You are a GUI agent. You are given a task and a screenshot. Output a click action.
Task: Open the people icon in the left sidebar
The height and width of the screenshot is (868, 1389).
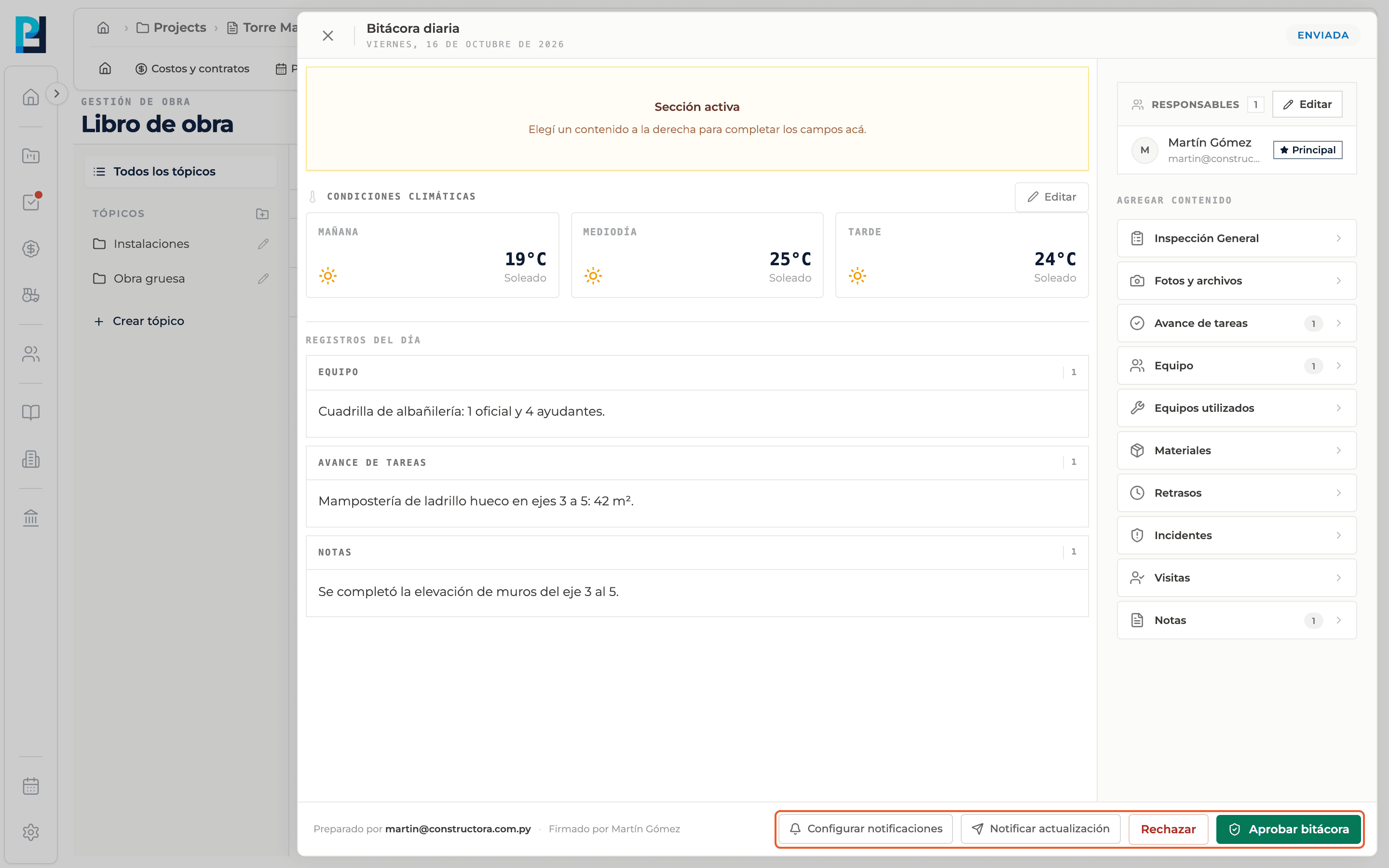[31, 354]
